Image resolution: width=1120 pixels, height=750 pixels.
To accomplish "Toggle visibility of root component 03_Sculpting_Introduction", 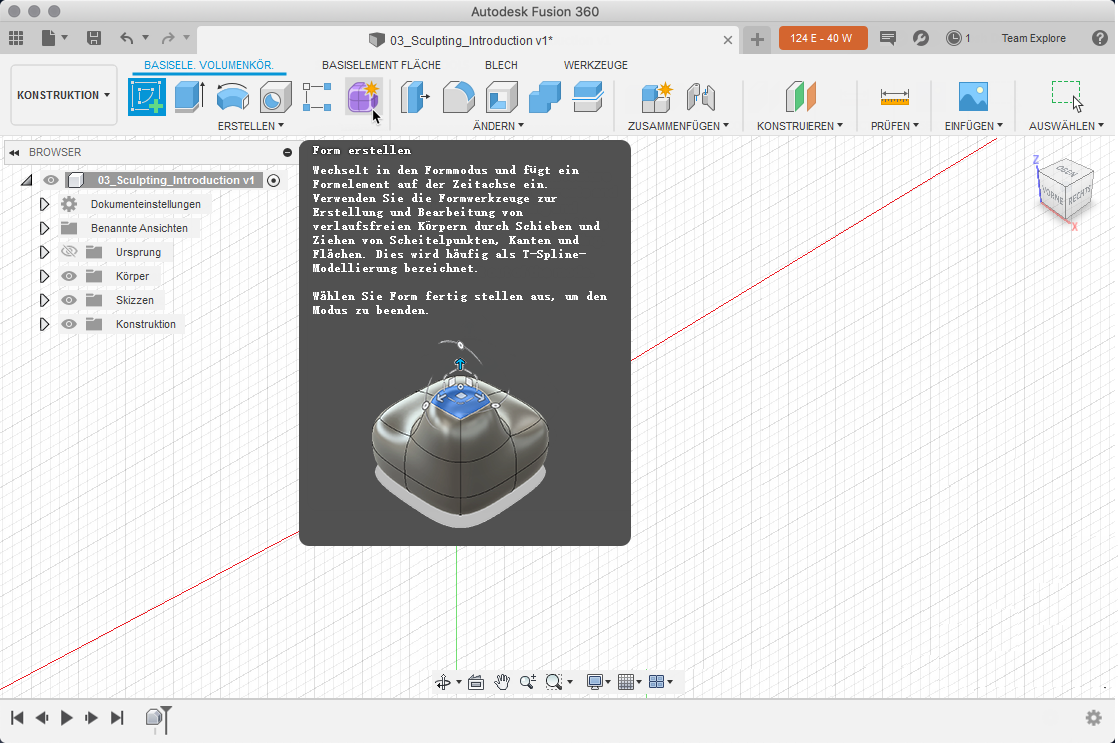I will click(50, 180).
